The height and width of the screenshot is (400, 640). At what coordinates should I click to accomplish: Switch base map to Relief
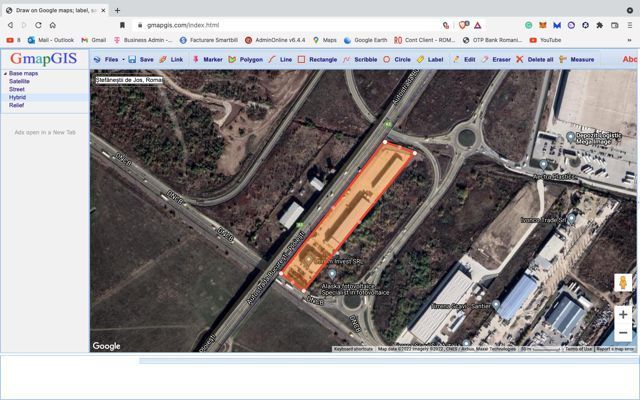(x=16, y=105)
